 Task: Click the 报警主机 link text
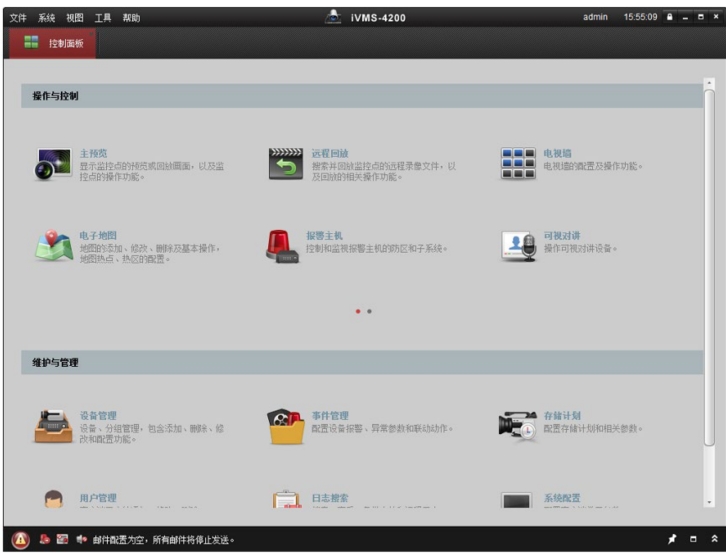pyautogui.click(x=324, y=235)
